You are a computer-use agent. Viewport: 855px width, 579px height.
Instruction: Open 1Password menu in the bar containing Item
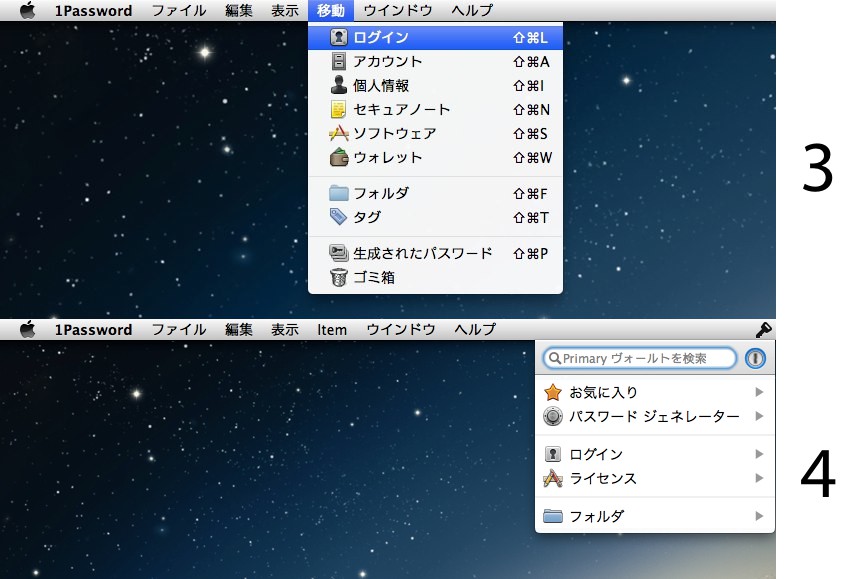[93, 329]
